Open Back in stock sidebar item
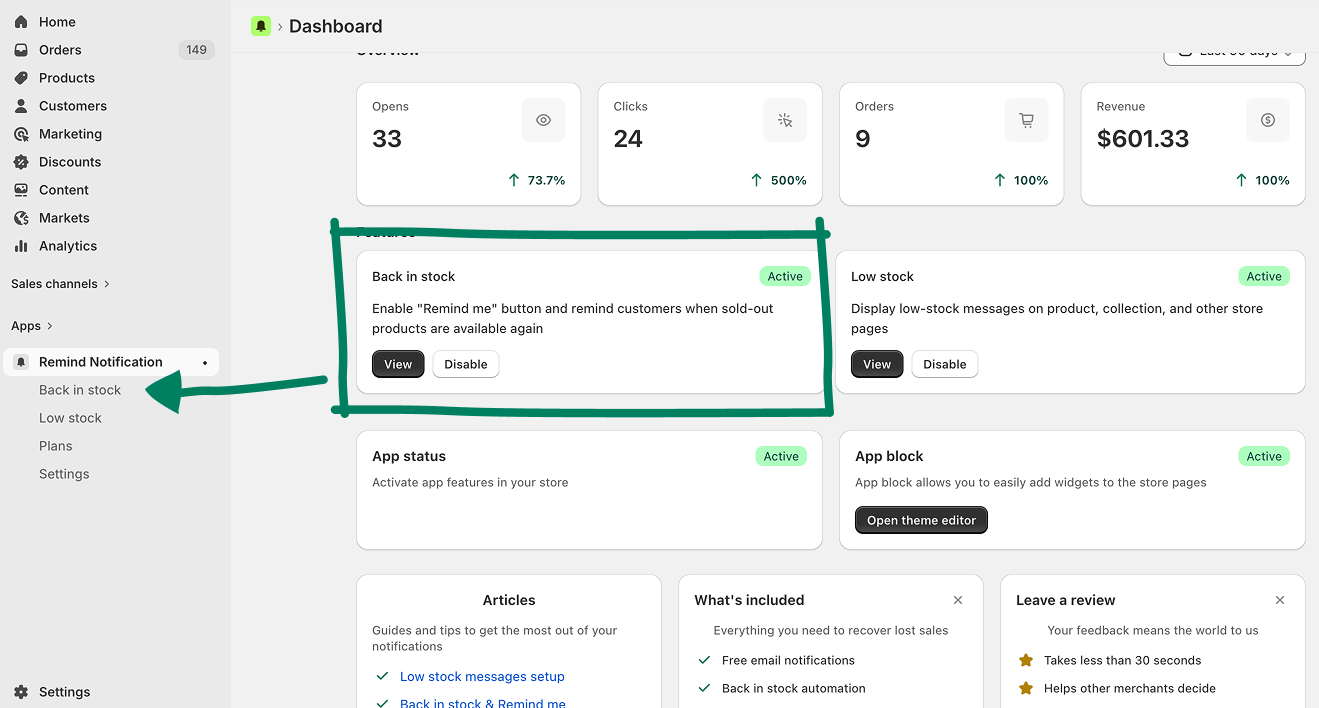Screen dimensions: 1319x708 coord(80,390)
